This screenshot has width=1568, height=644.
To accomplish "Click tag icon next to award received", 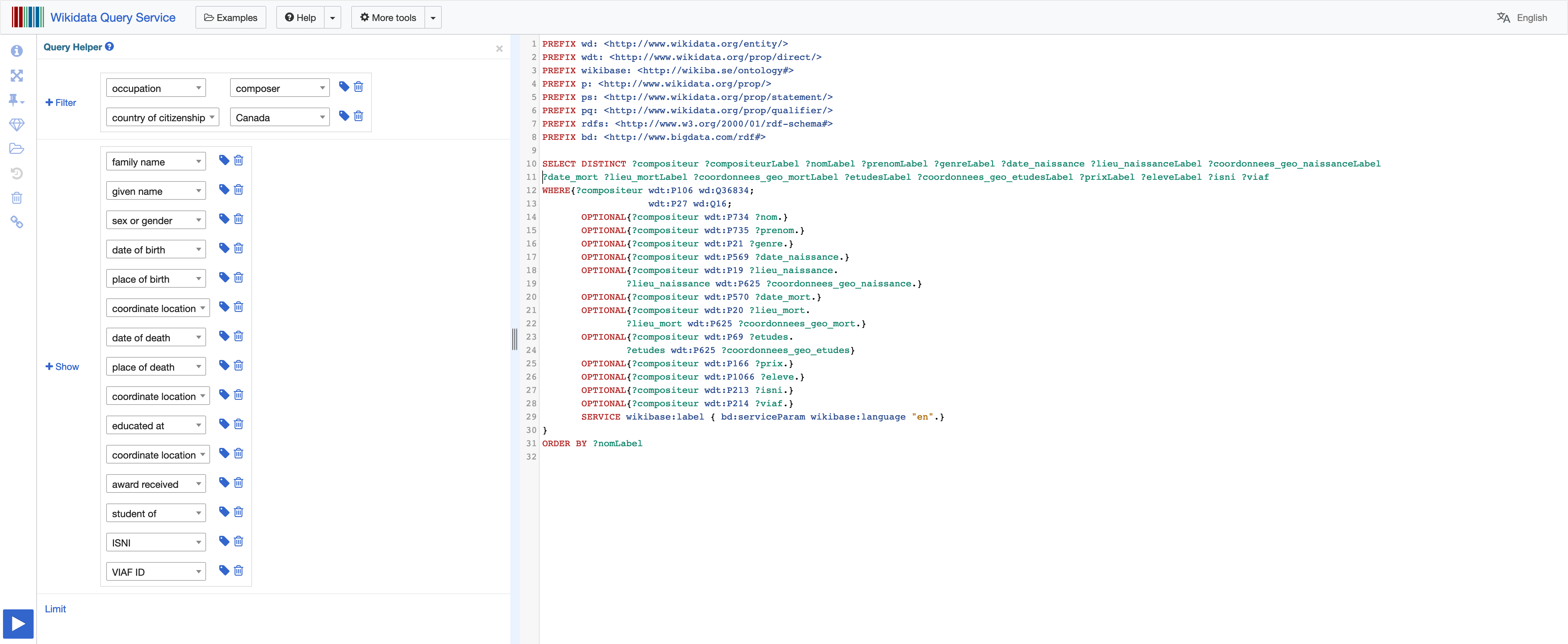I will click(224, 483).
